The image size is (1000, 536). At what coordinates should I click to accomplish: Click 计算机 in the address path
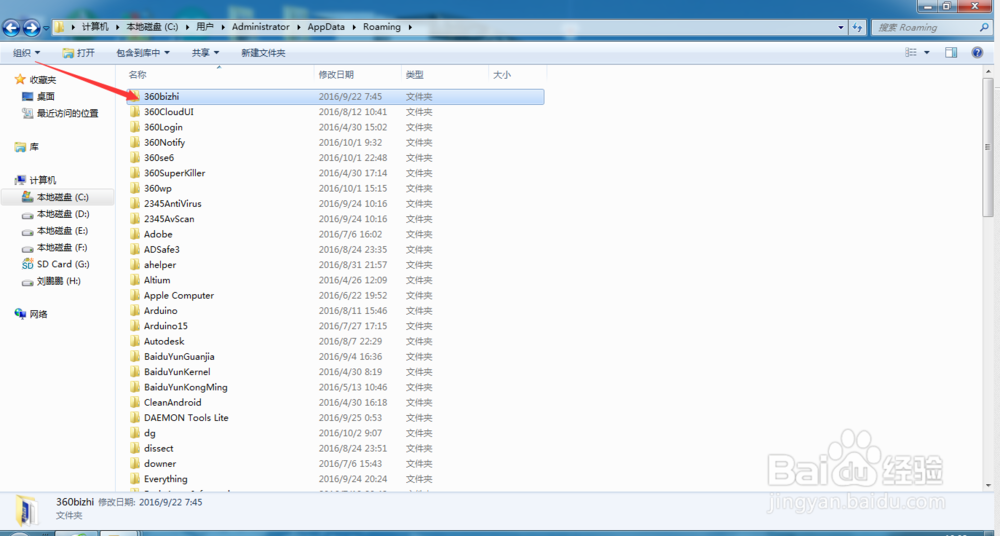[x=95, y=27]
